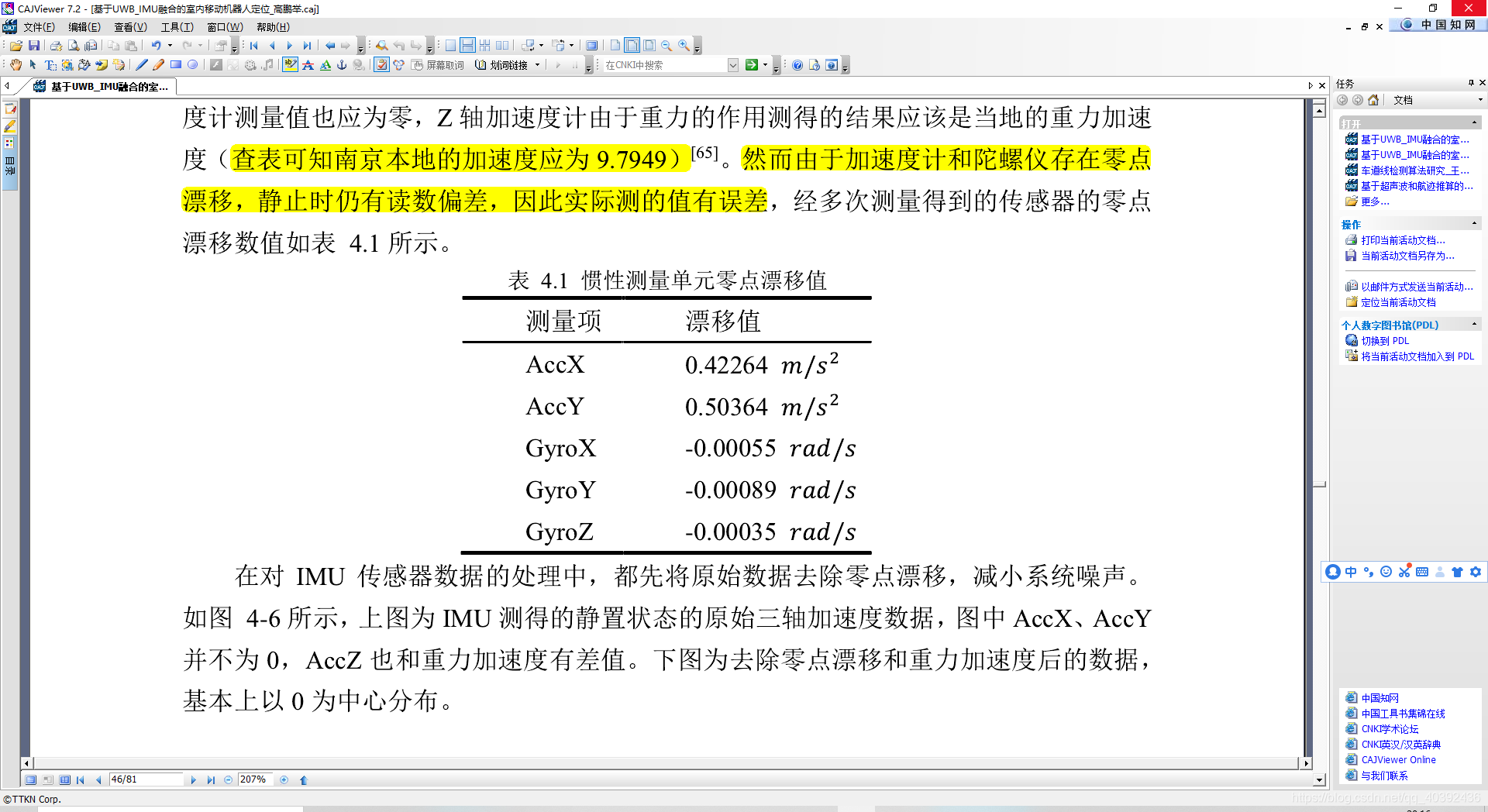Click 当前活动文档另存为 link

1407,256
